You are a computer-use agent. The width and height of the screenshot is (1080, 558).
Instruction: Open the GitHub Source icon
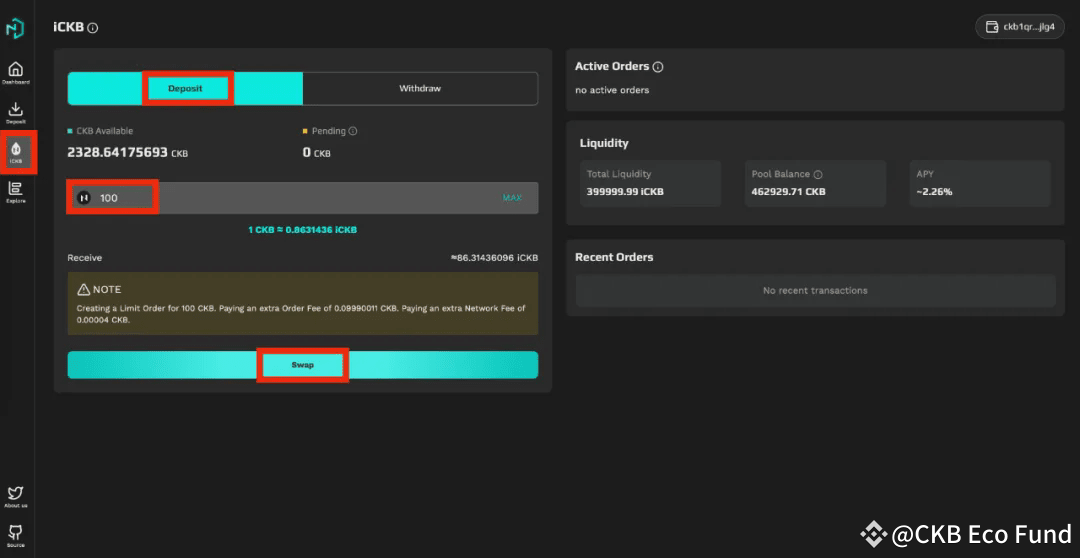pyautogui.click(x=15, y=533)
